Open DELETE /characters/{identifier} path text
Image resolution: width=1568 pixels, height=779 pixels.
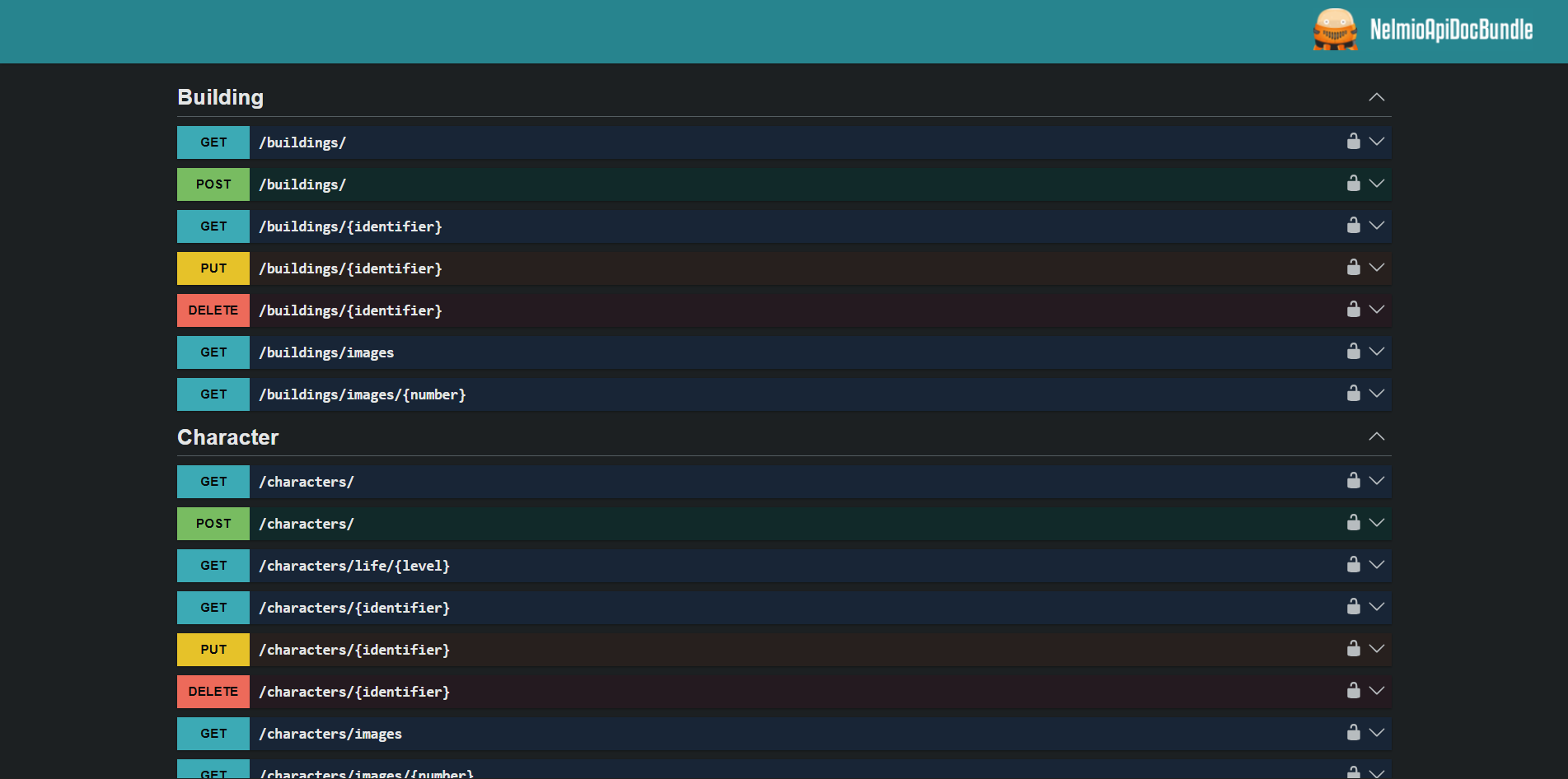(x=354, y=692)
